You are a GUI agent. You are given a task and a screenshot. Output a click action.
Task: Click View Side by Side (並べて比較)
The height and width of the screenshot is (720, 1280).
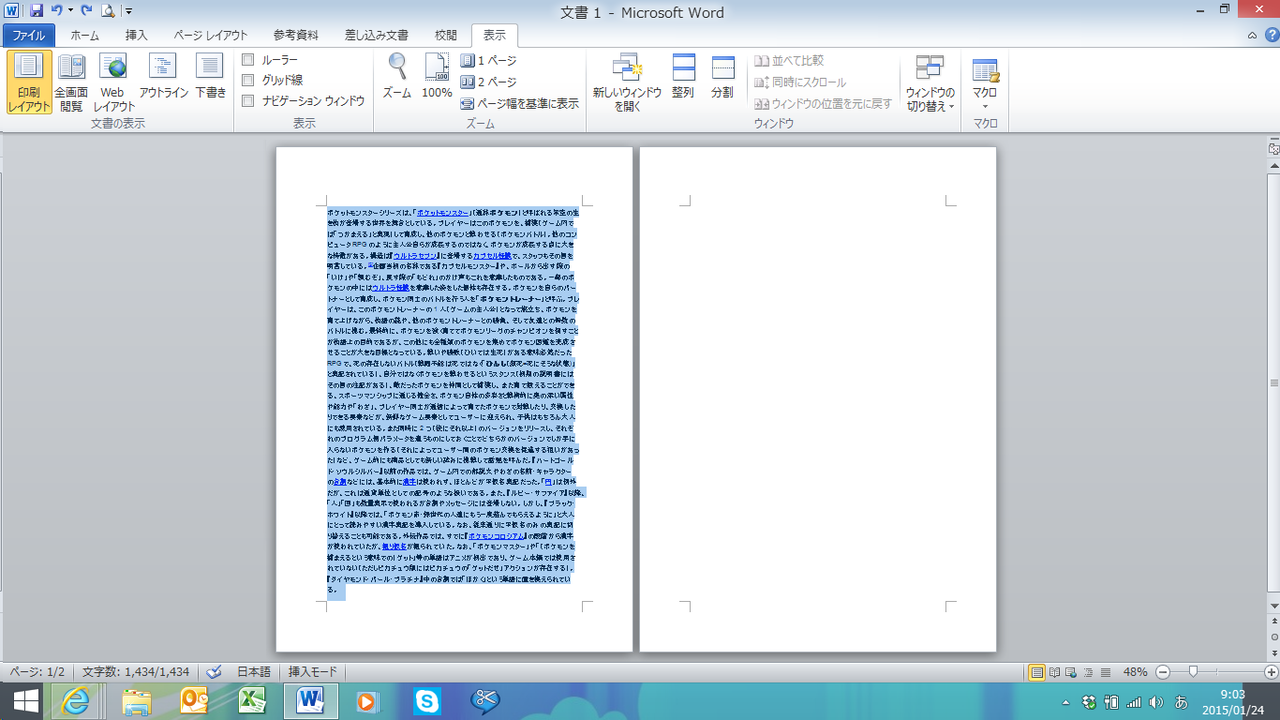[790, 61]
